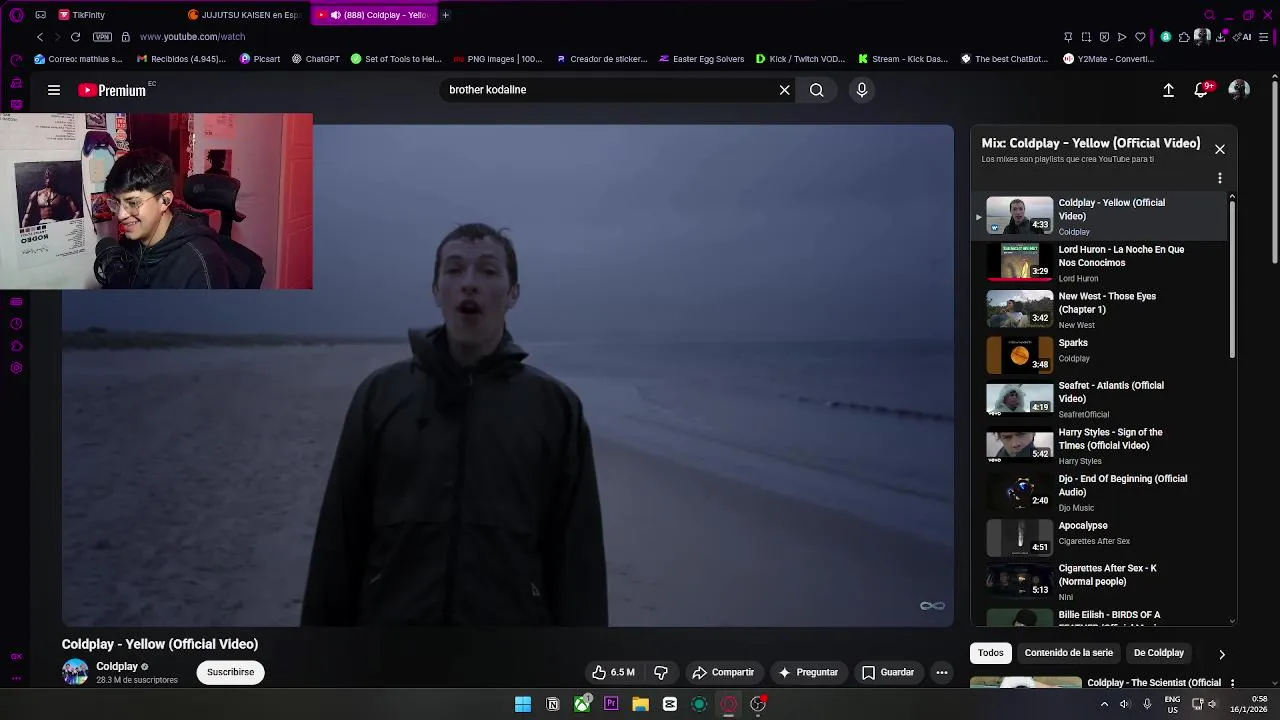Open Opera tab search magnifier
This screenshot has height=720, width=1280.
point(1210,15)
